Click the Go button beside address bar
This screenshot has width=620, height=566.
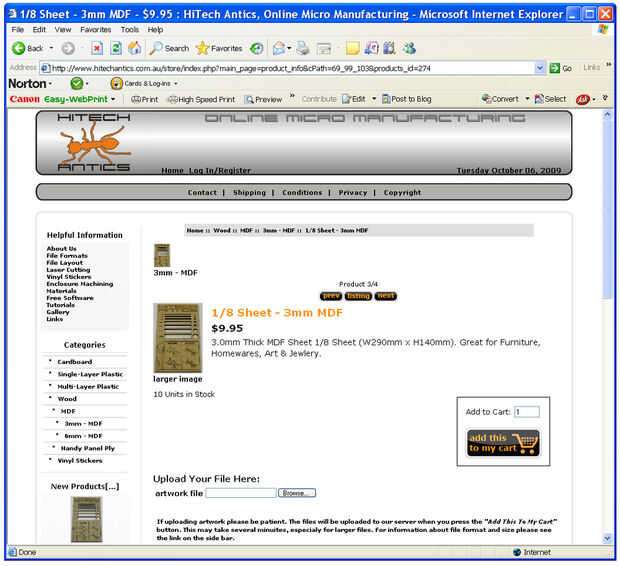561,68
